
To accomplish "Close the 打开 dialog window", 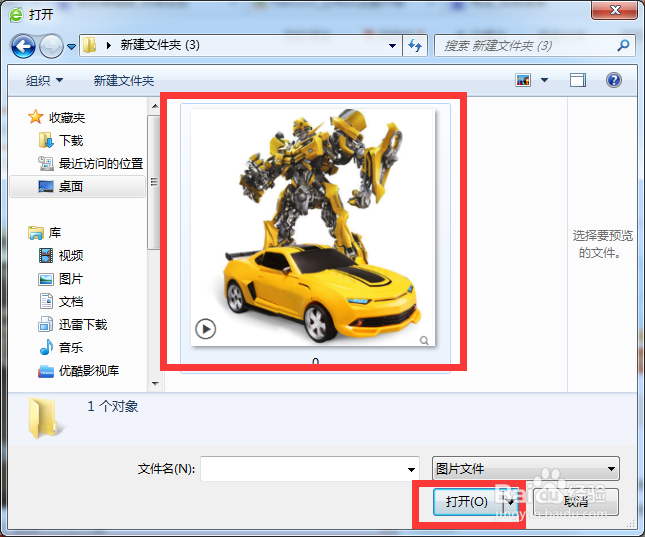I will (x=615, y=10).
